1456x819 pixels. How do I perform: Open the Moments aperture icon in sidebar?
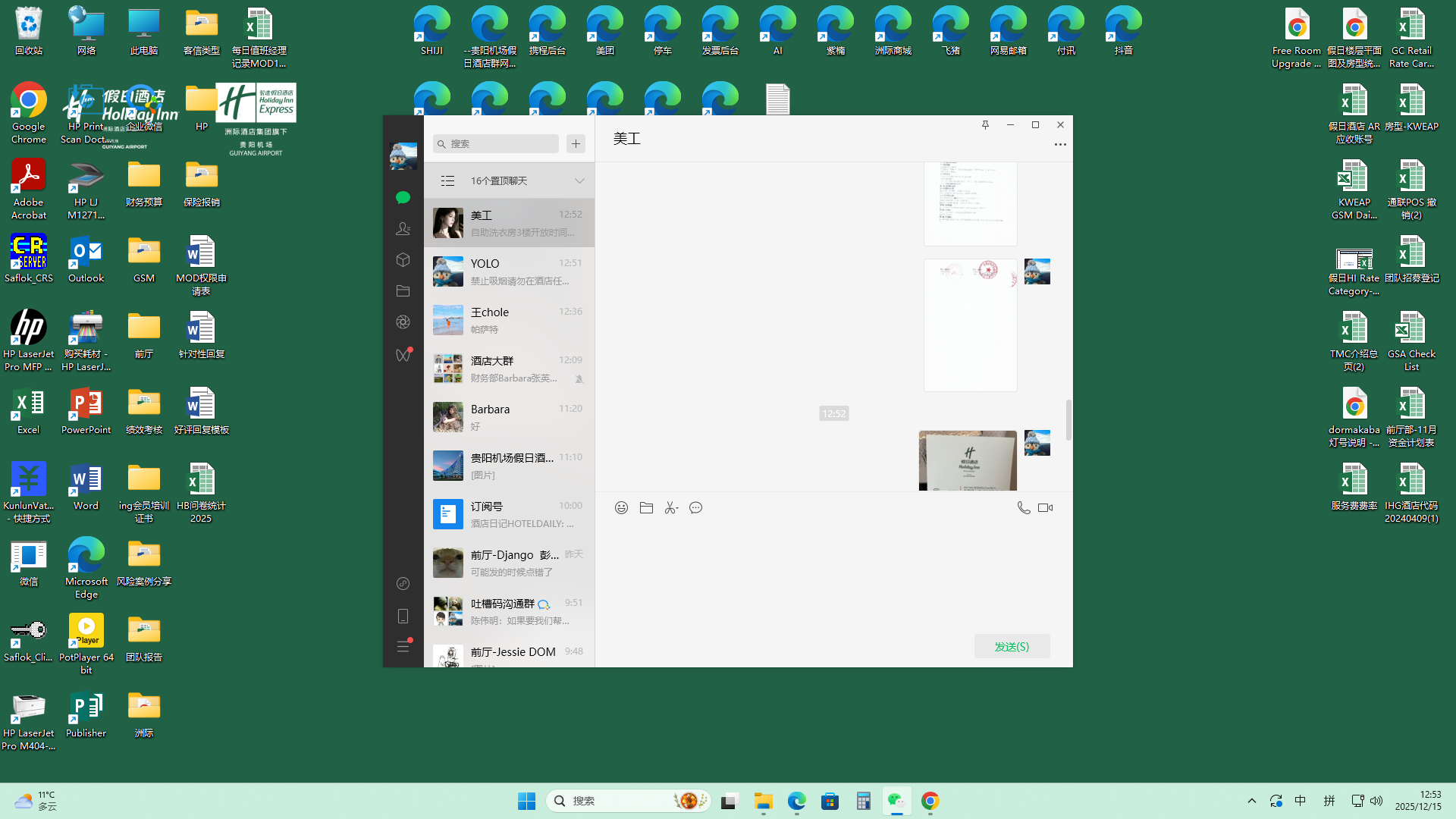pyautogui.click(x=403, y=322)
